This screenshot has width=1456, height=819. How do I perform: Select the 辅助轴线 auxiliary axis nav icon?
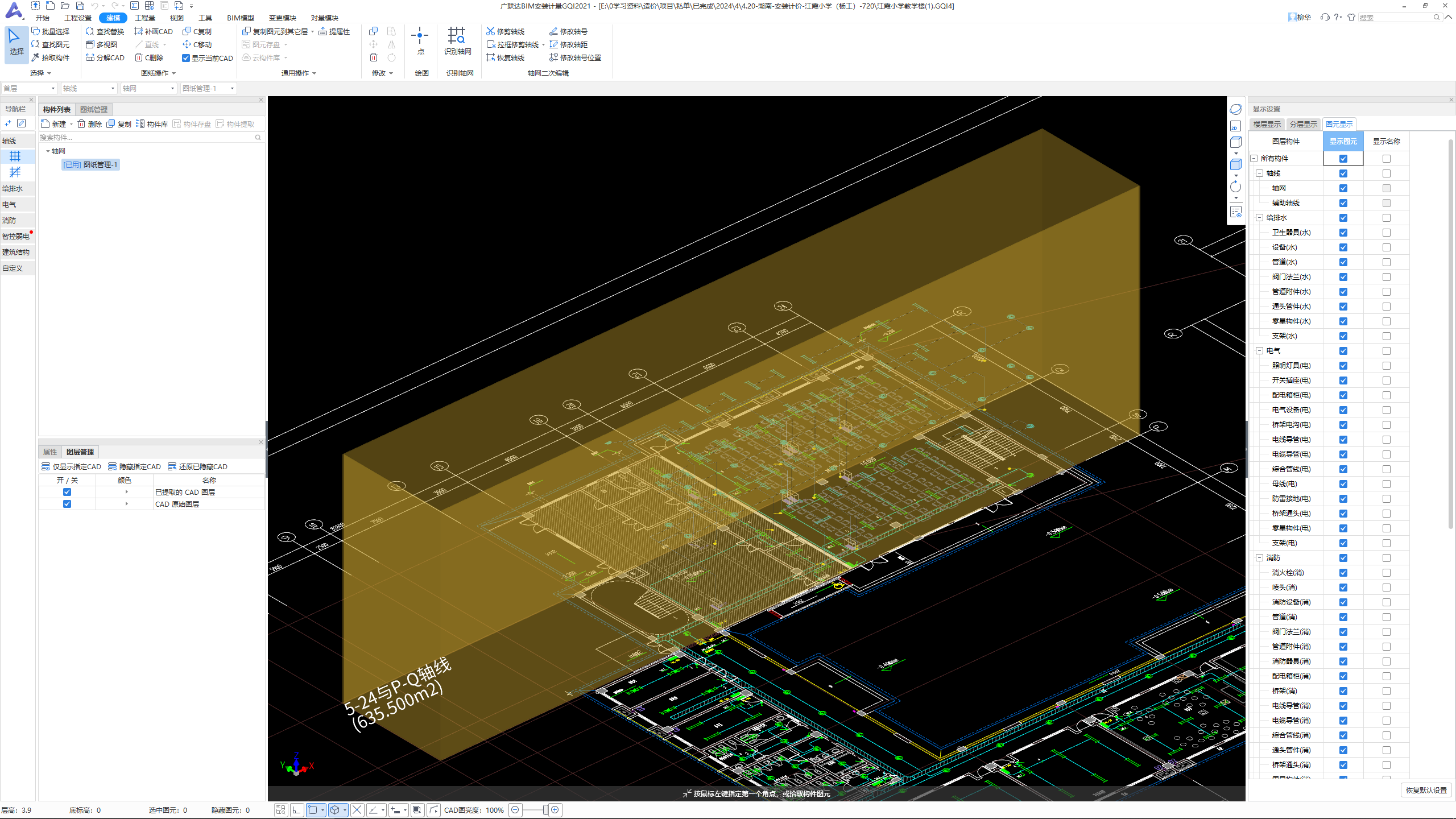pos(15,172)
